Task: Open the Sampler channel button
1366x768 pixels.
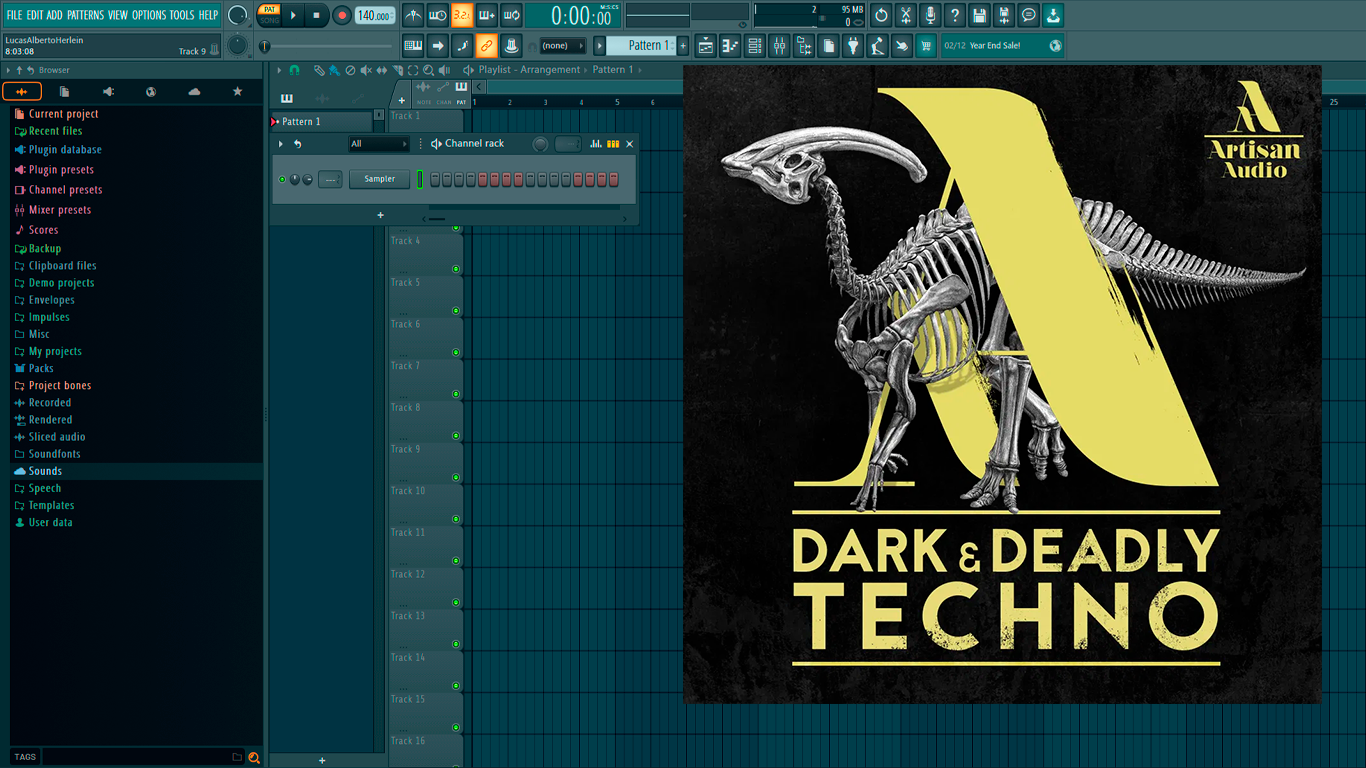Action: pyautogui.click(x=379, y=179)
